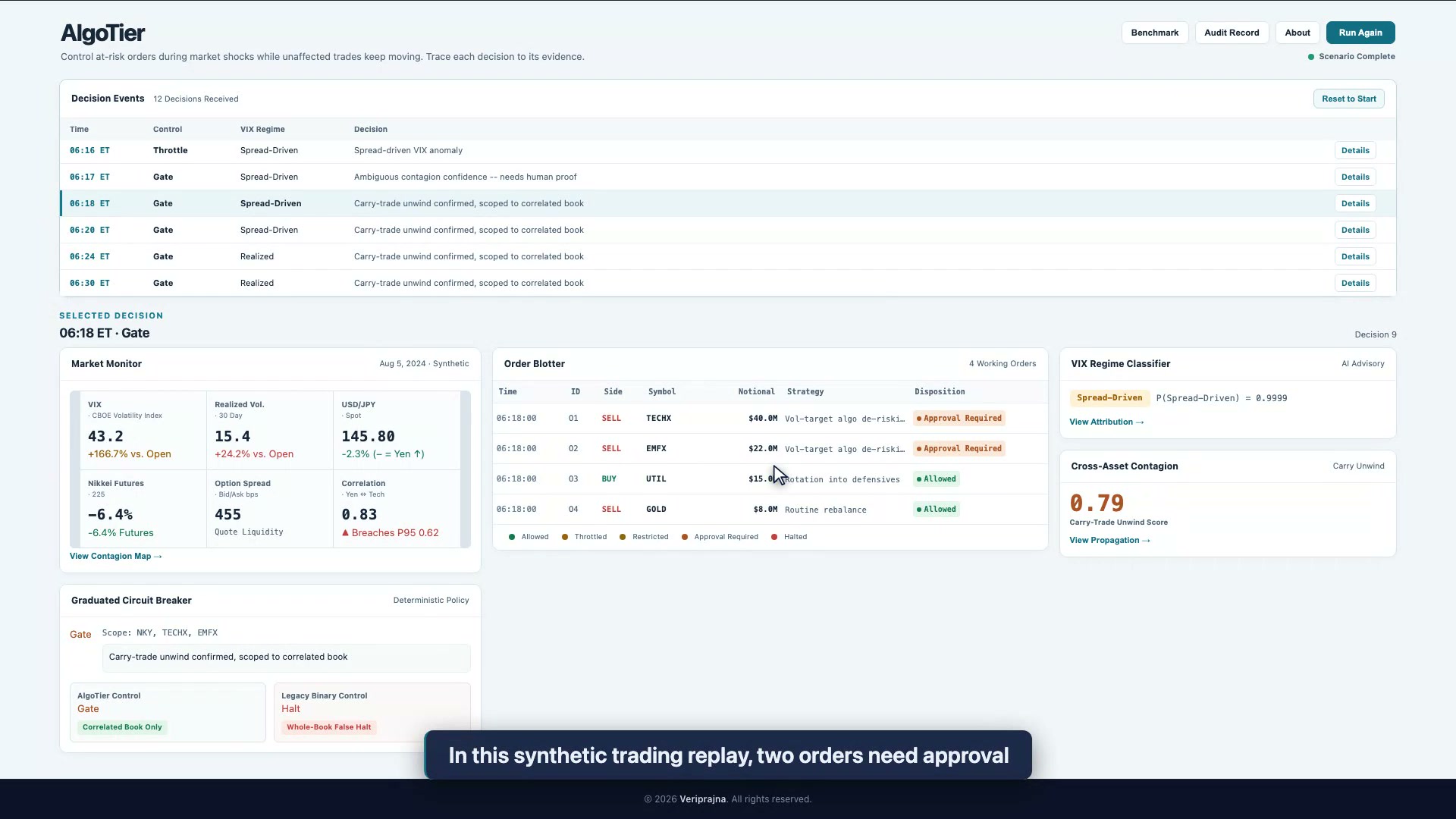1456x819 pixels.
Task: Open the Benchmark page
Action: coord(1154,33)
